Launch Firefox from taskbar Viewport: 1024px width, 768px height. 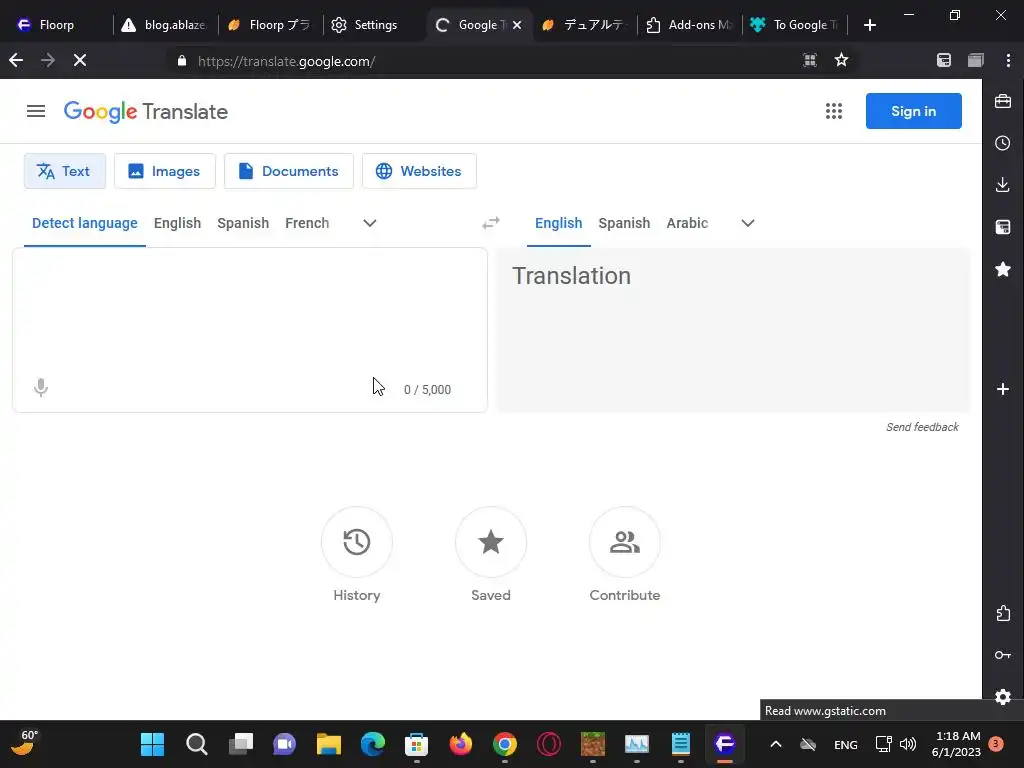[460, 744]
